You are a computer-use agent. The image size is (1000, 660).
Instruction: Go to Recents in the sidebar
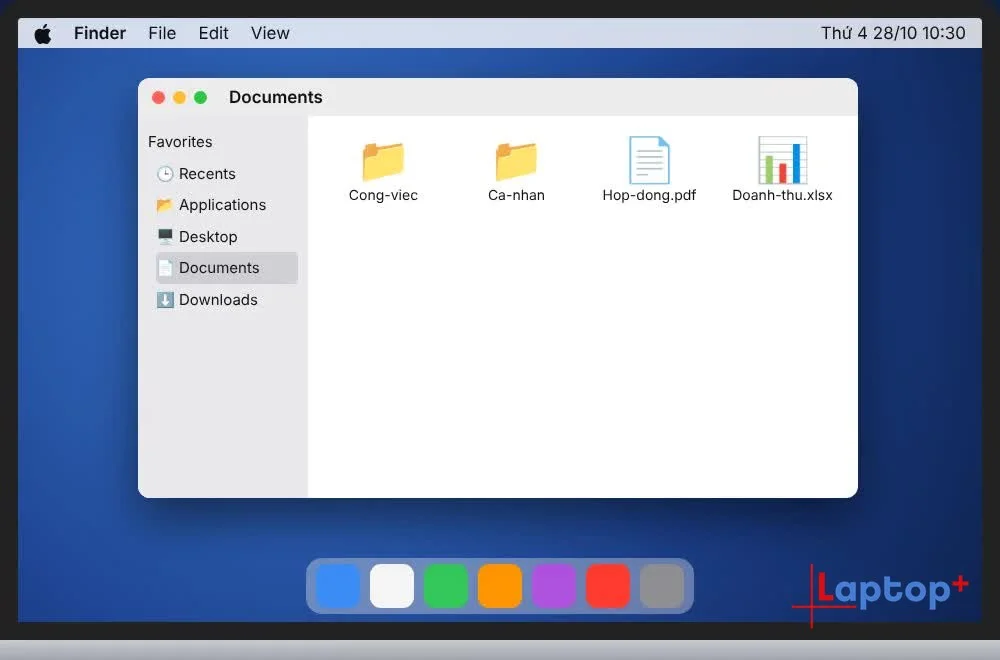tap(226, 173)
